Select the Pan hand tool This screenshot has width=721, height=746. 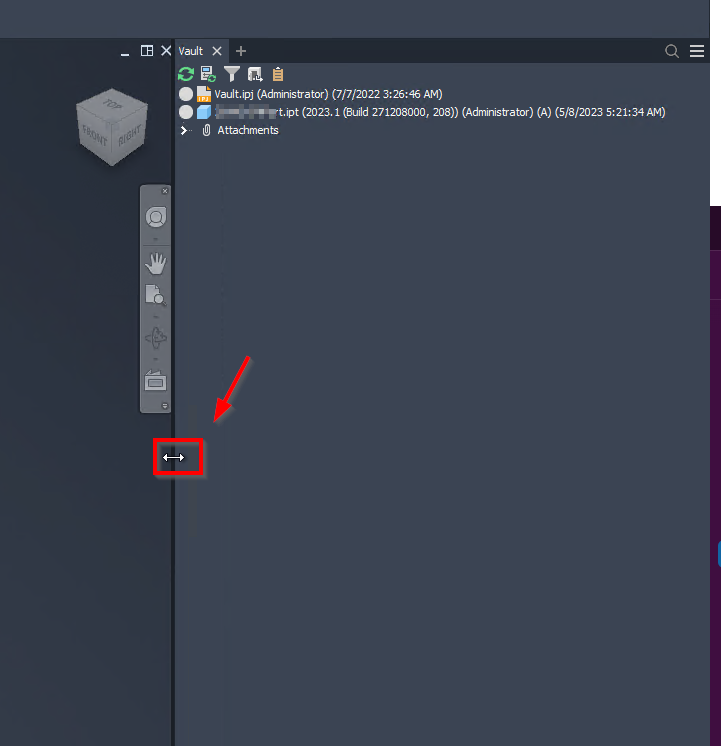tap(156, 264)
